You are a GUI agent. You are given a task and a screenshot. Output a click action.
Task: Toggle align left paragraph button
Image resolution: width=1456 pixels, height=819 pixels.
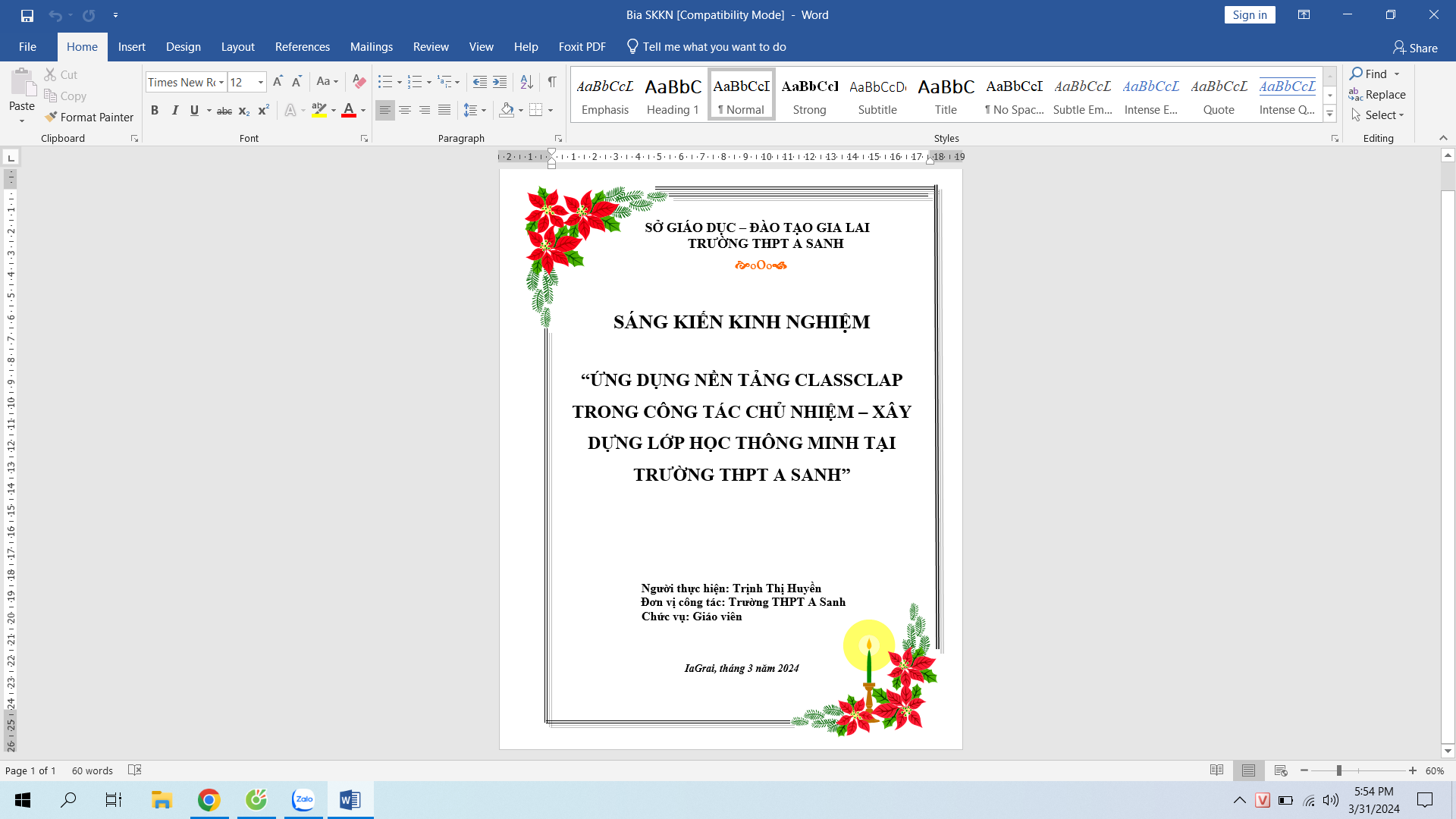385,111
